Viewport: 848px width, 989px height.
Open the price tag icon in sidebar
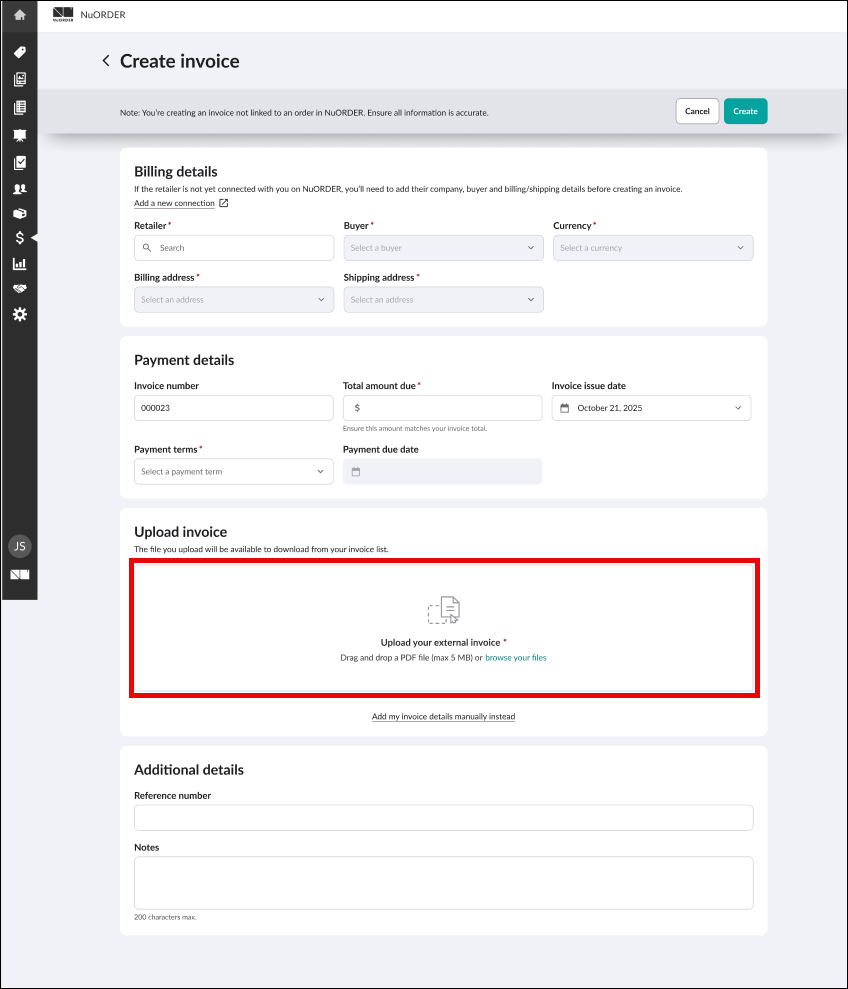[19, 52]
